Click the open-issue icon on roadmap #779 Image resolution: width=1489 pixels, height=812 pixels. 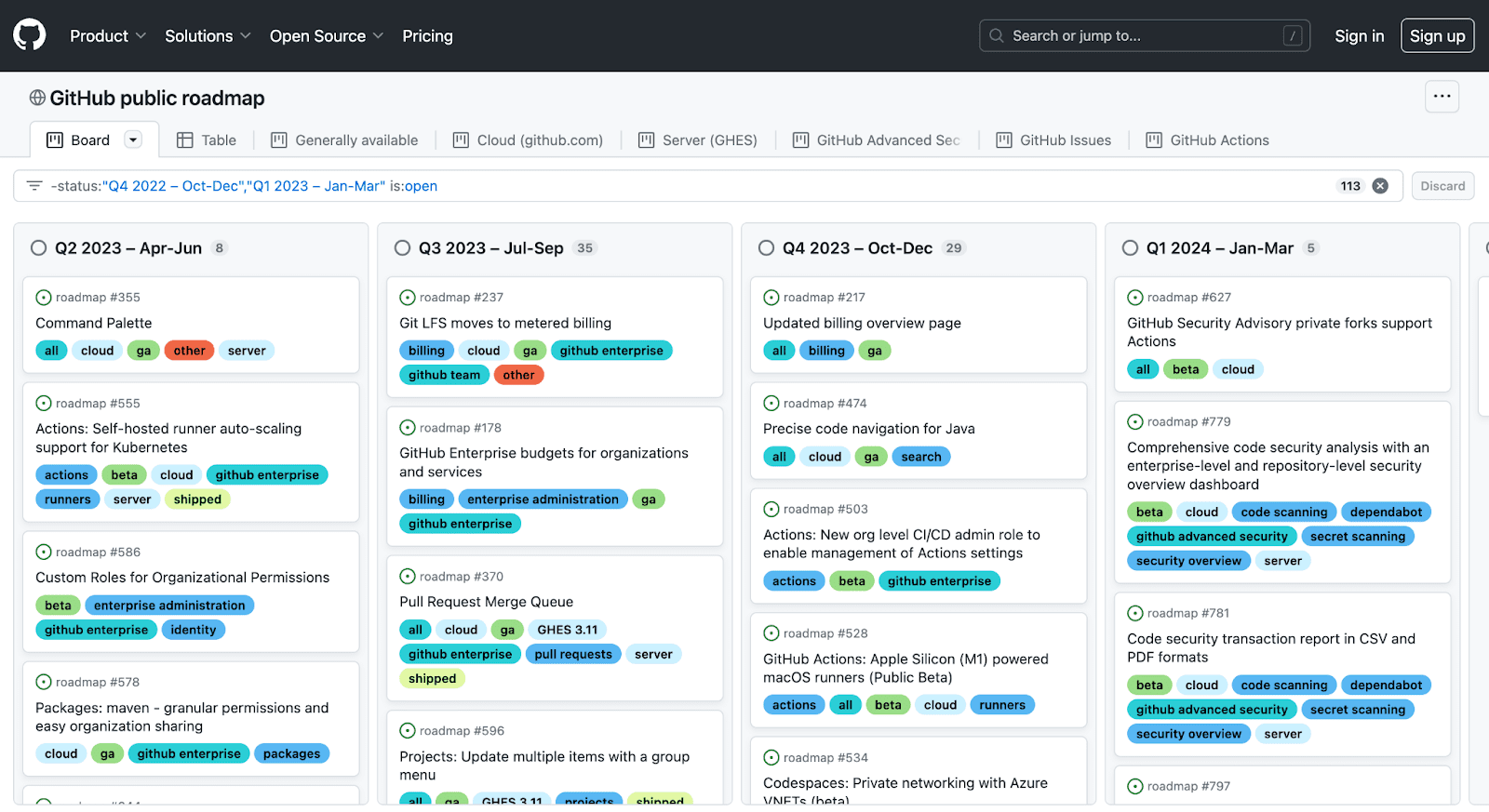click(x=1135, y=422)
